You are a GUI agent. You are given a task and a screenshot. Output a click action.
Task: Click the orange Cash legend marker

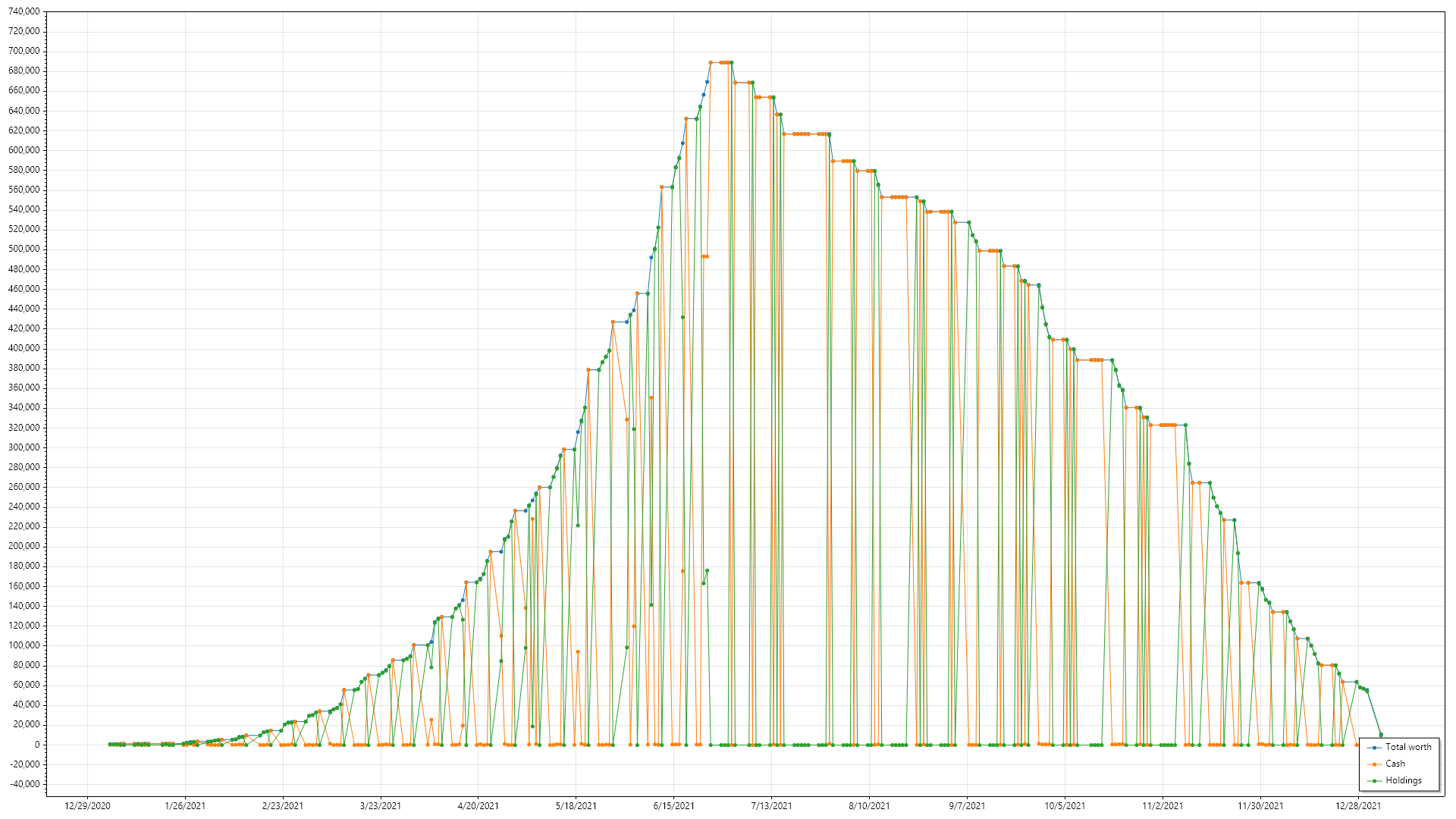point(1374,764)
